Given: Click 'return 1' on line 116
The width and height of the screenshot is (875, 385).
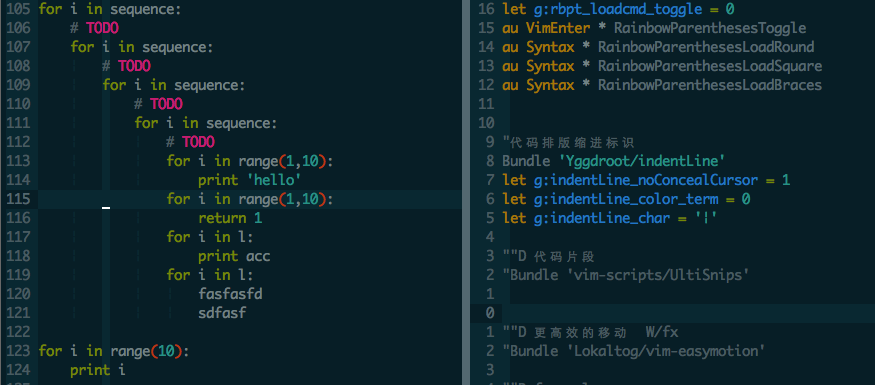Looking at the screenshot, I should [x=230, y=218].
